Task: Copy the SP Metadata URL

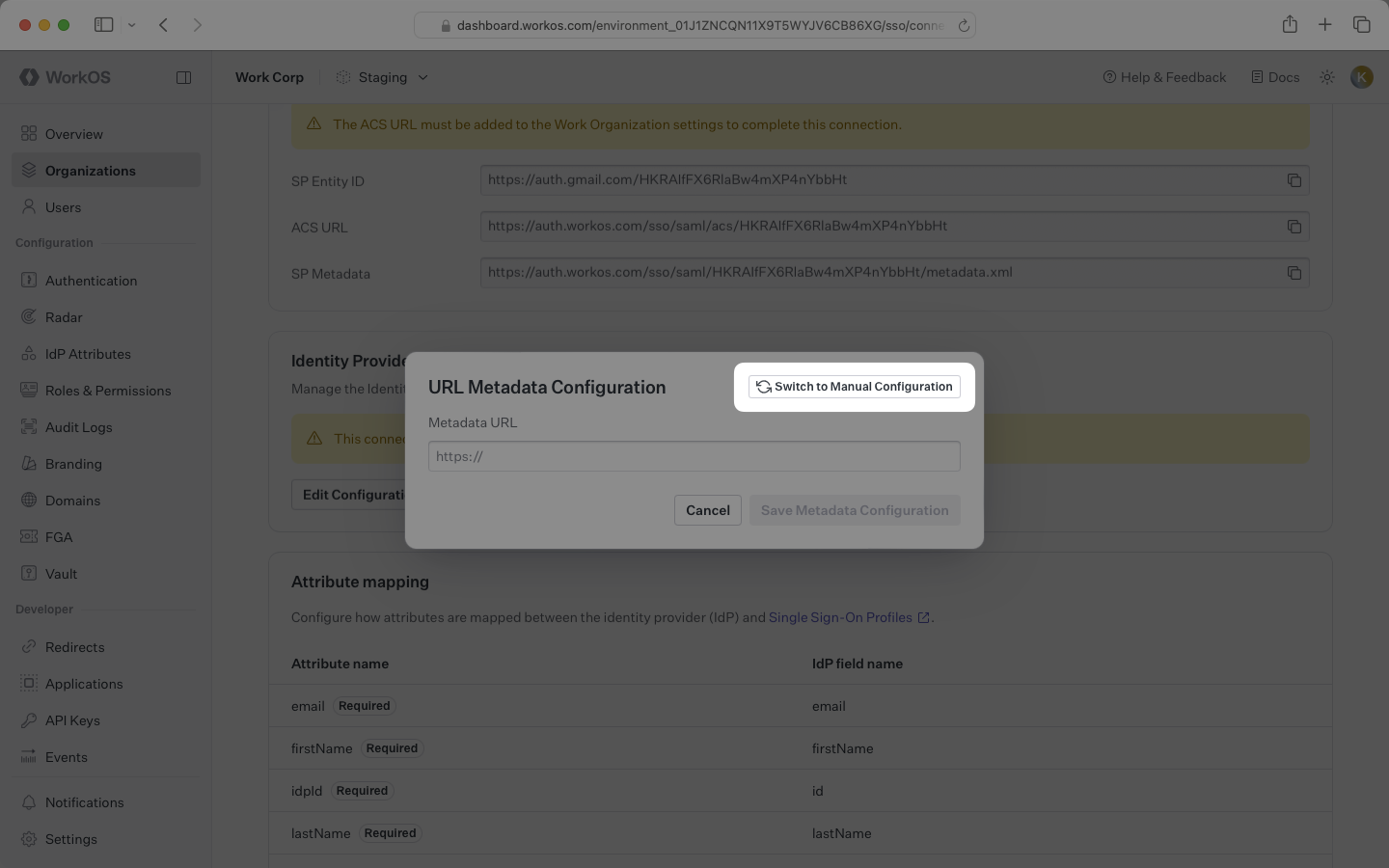Action: 1294,273
